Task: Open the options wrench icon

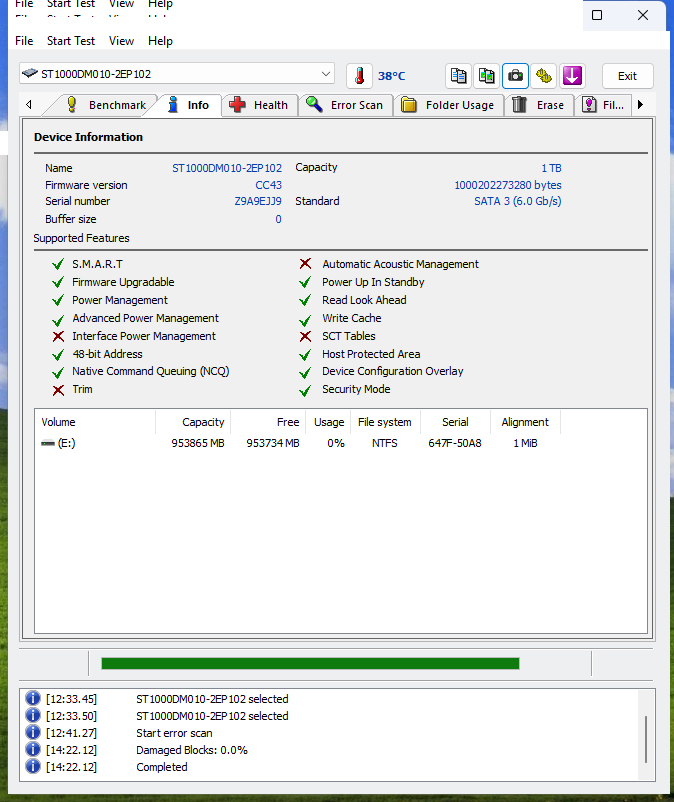Action: click(543, 76)
